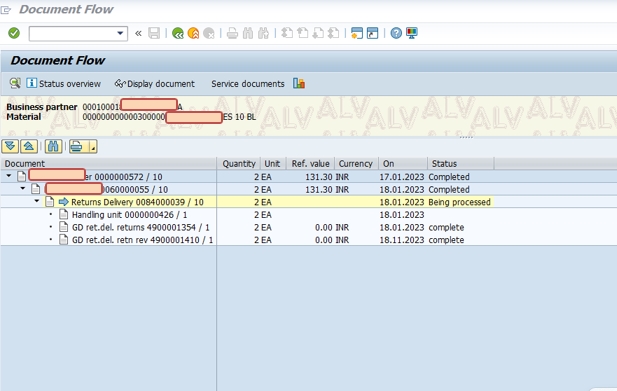The height and width of the screenshot is (391, 617).
Task: Click Expand all nodes icon
Action: click(x=10, y=147)
